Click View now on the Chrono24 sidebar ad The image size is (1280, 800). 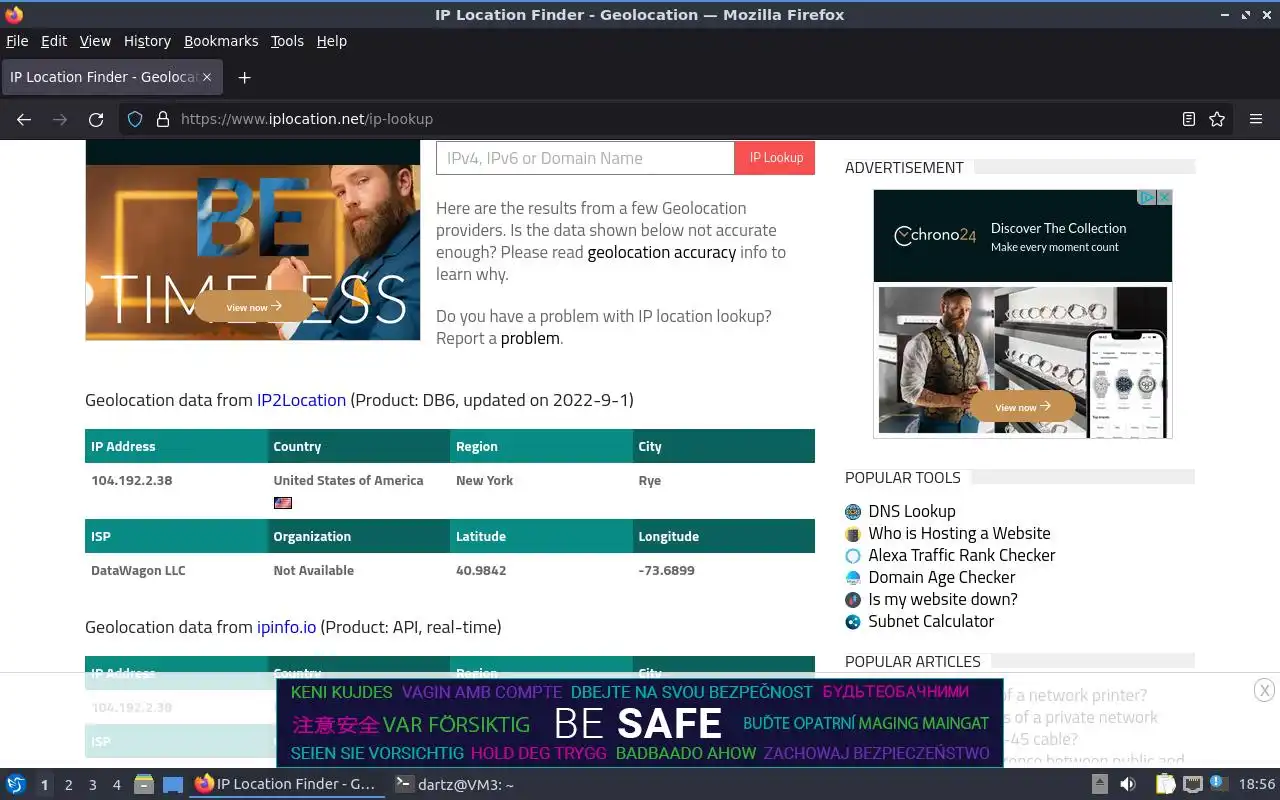coord(1022,406)
